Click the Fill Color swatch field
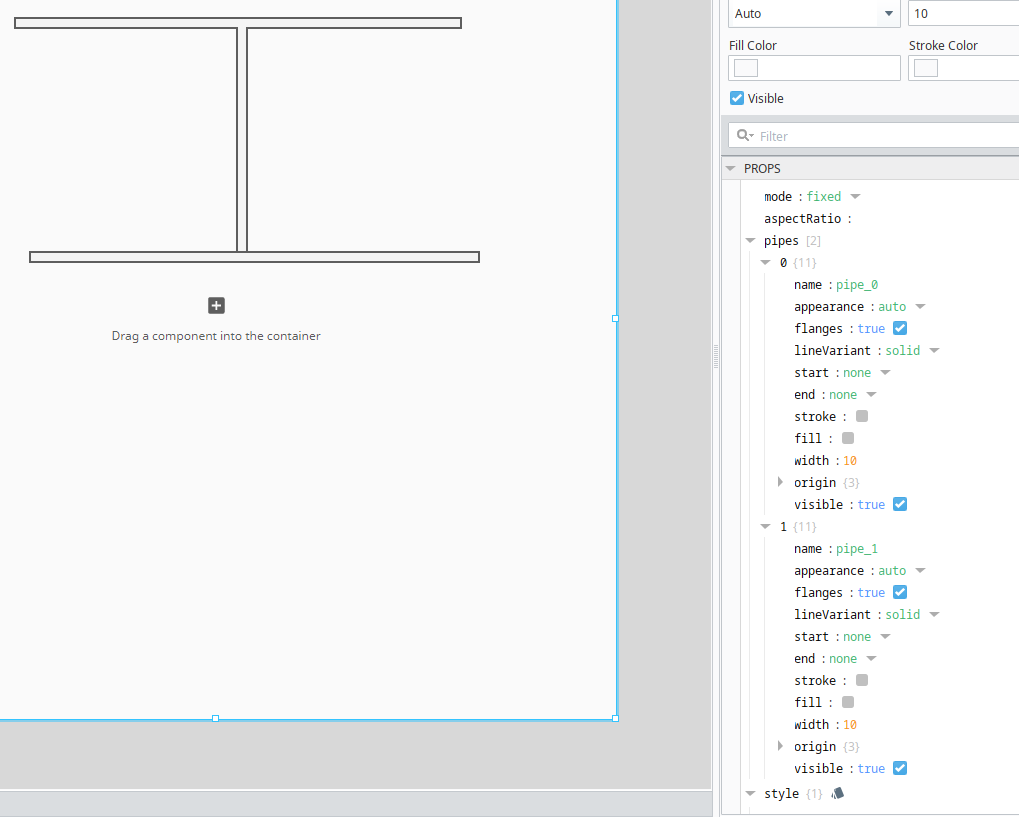Viewport: 1019px width, 817px height. pyautogui.click(x=815, y=68)
